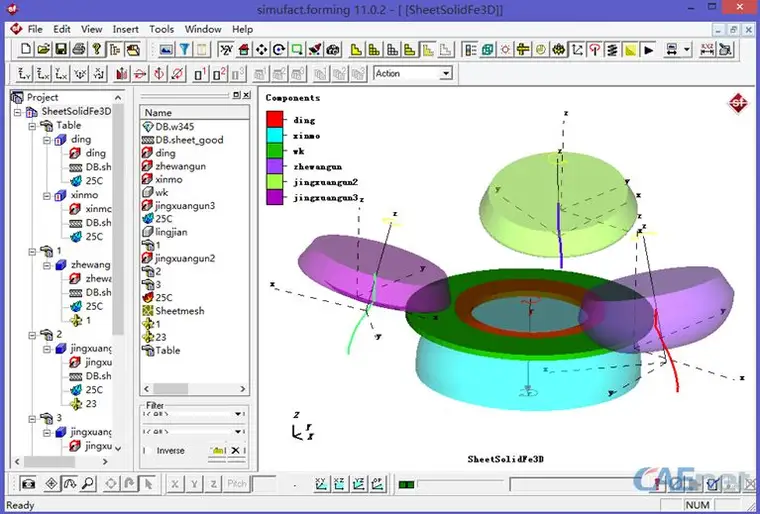
Task: Collapse the xinmo node in project tree
Action: coord(47,196)
